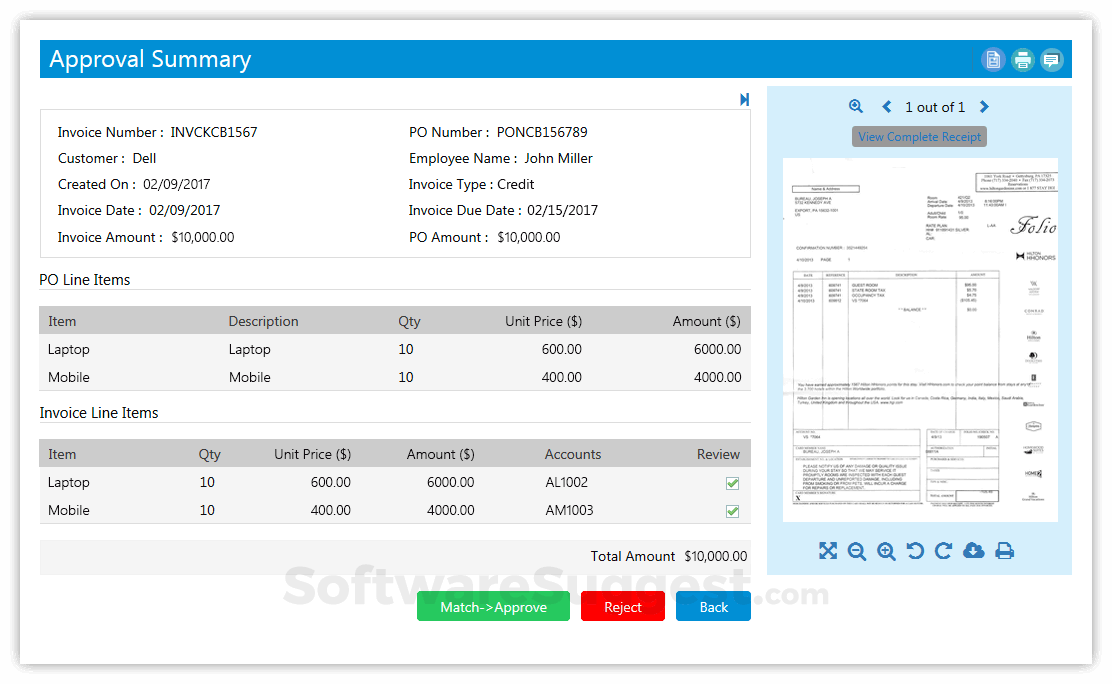The image size is (1112, 684).
Task: Click the flag icon above invoice details
Action: click(x=744, y=99)
